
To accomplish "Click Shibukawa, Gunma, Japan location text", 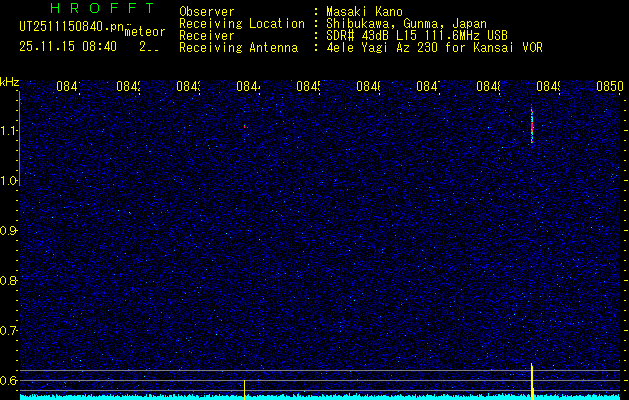I will click(x=406, y=24).
